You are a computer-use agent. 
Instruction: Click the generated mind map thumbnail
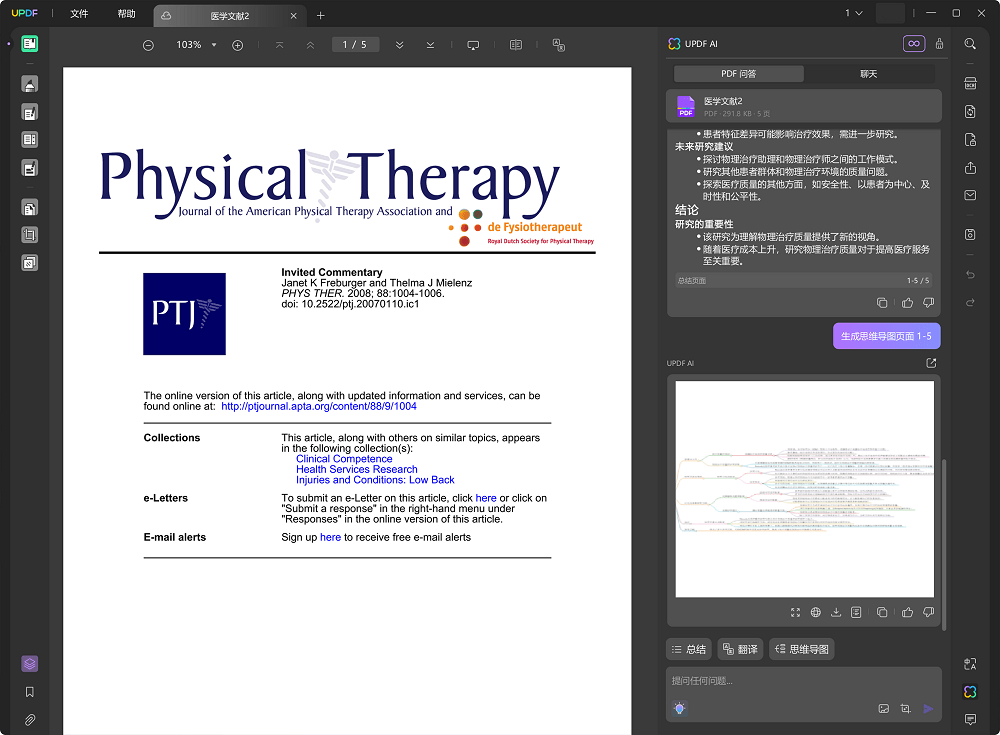coord(804,489)
